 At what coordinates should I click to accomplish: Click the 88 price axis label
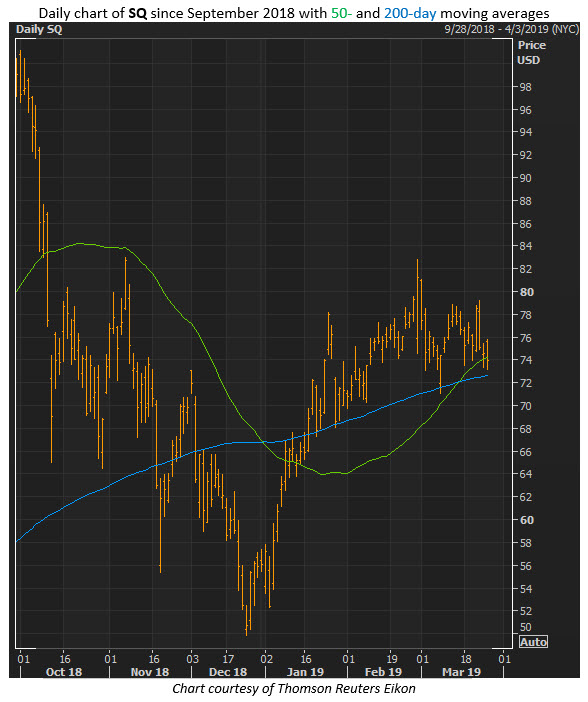click(525, 201)
